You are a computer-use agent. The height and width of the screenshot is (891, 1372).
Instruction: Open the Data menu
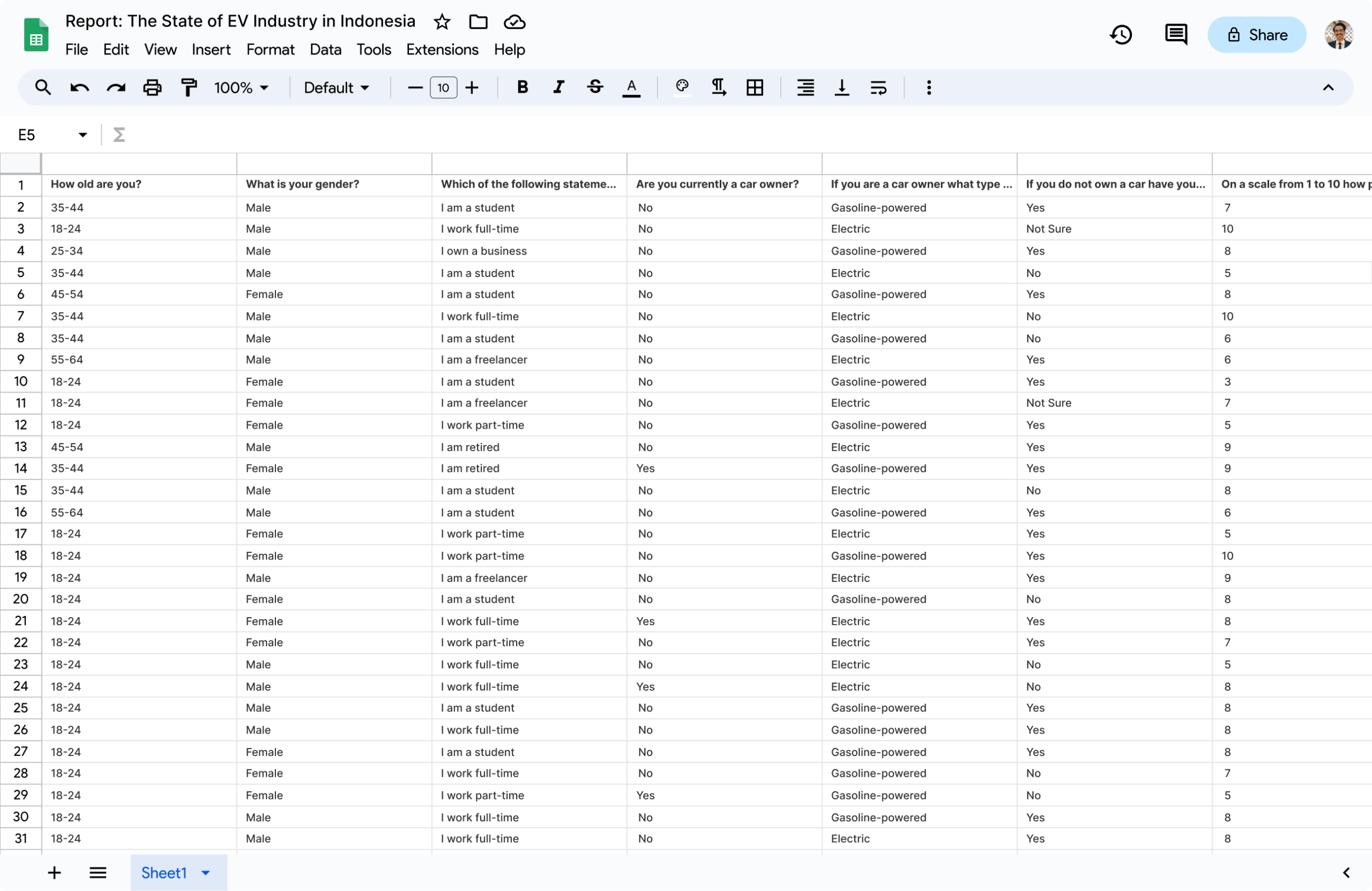coord(325,50)
